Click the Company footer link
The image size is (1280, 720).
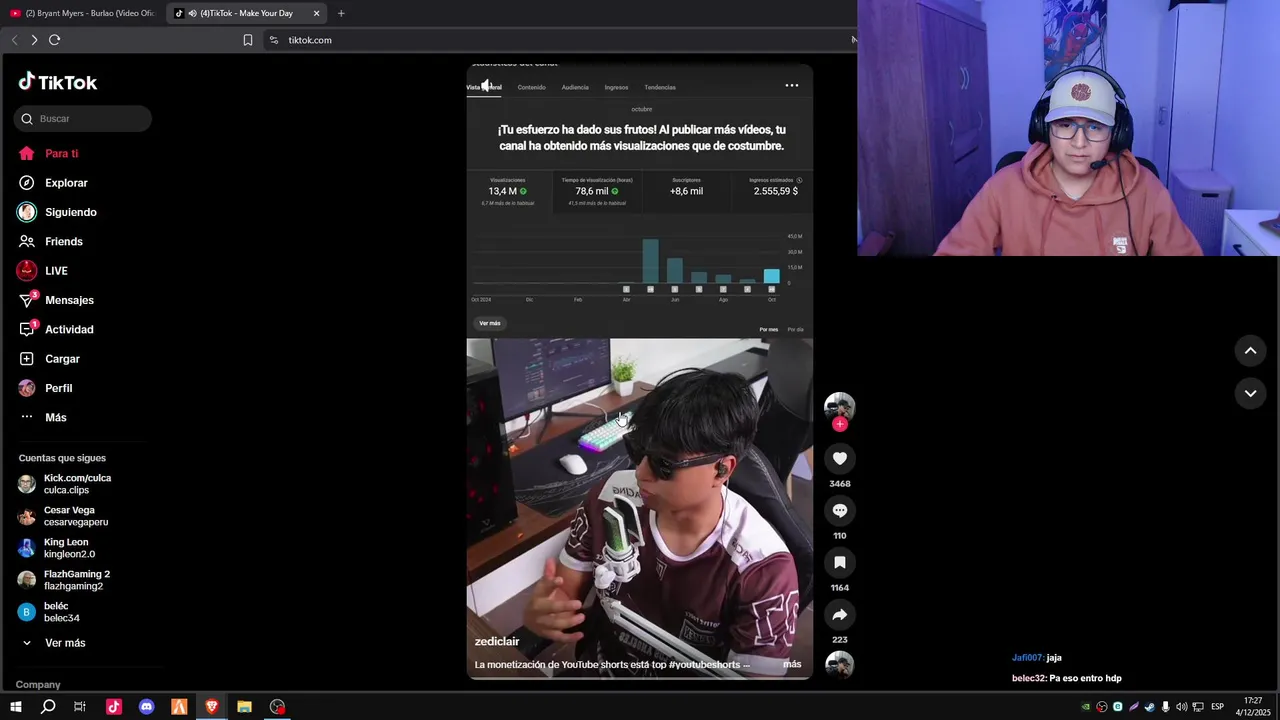tap(38, 685)
